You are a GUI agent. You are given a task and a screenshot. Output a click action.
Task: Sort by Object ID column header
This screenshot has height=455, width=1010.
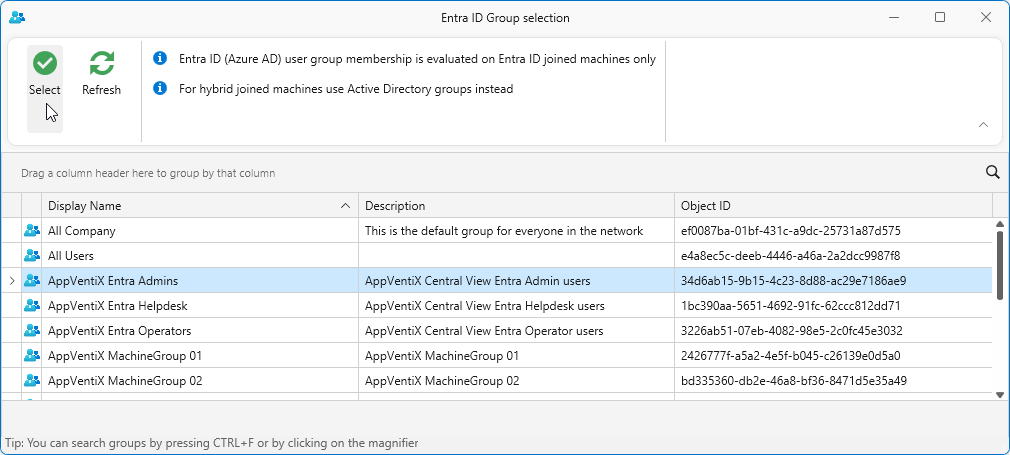834,206
